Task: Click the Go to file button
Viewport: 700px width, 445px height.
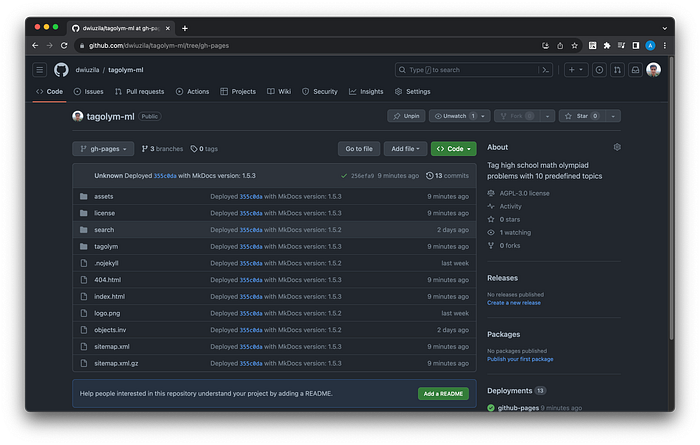Action: click(x=359, y=149)
